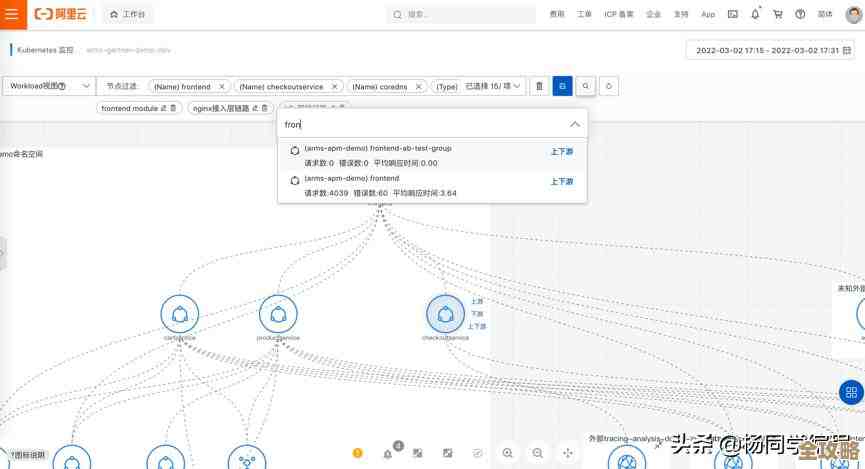Open the App menu item

pyautogui.click(x=708, y=14)
